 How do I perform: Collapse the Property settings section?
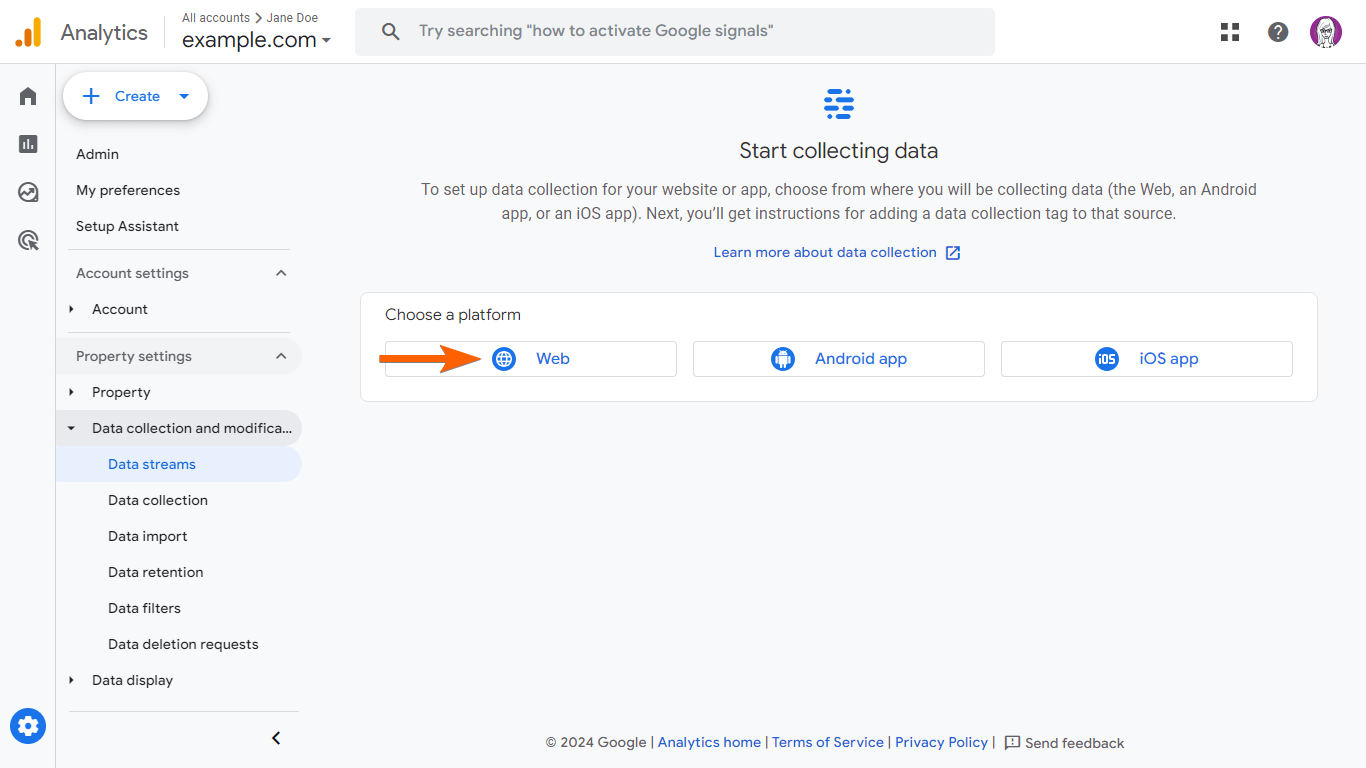point(281,356)
